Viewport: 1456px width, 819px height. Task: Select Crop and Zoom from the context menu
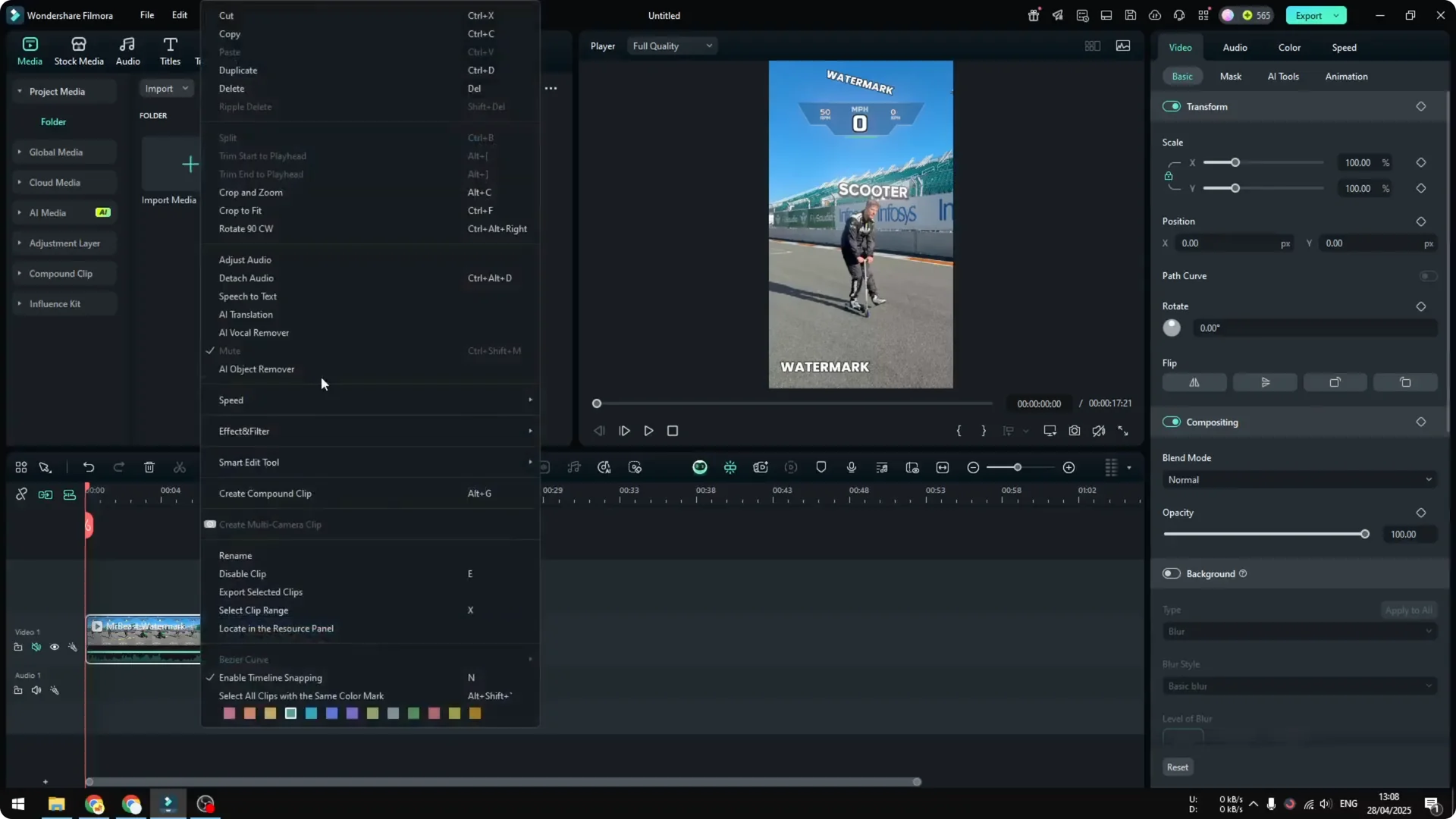pyautogui.click(x=251, y=192)
